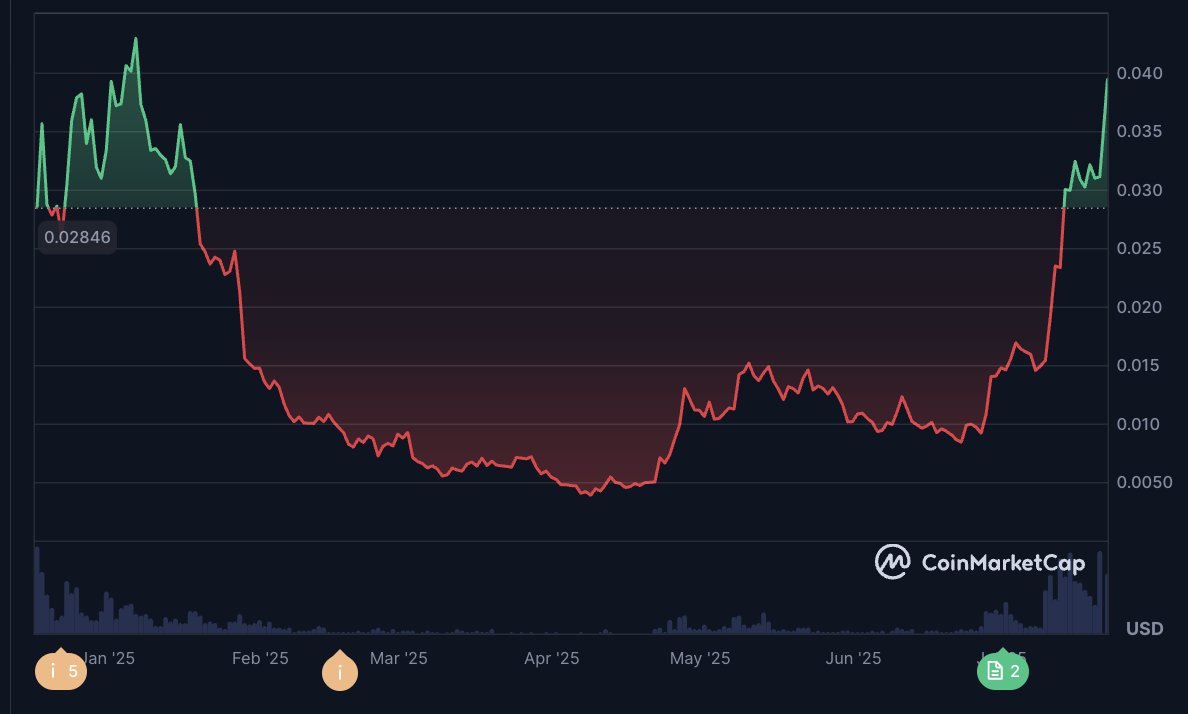Click the 0.010 price axis label
Screen dimensions: 1188x714
[1140, 424]
